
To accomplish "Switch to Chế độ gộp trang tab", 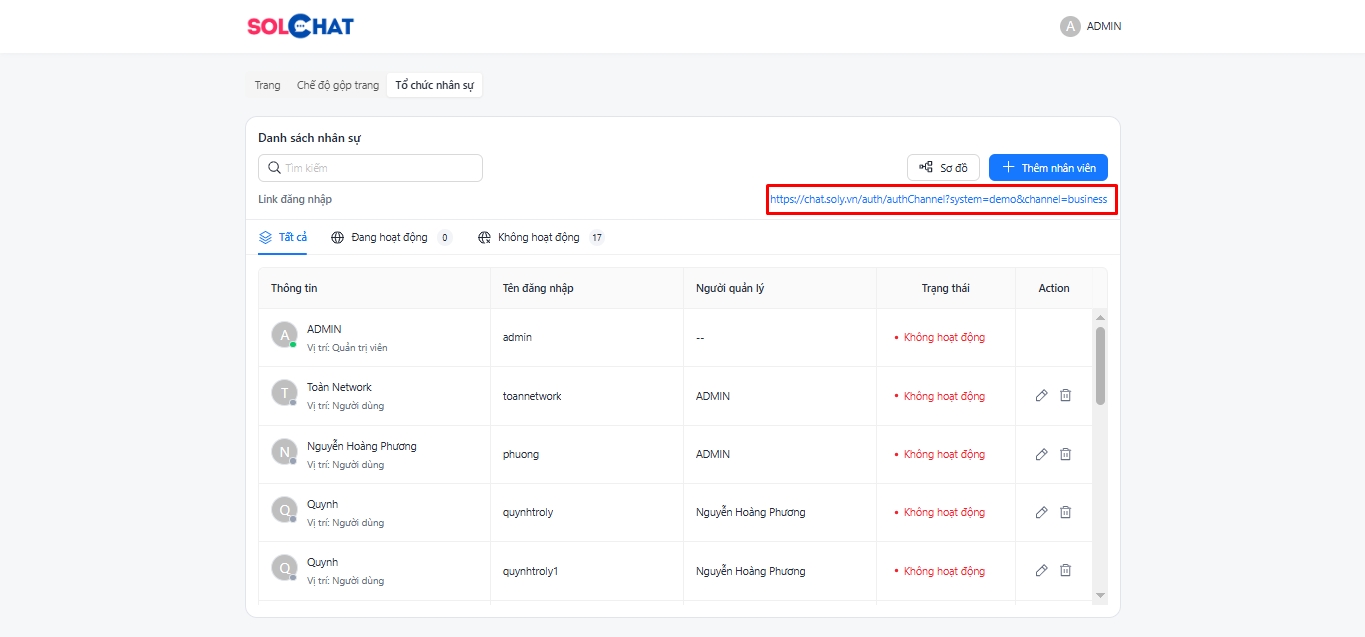I will (x=338, y=85).
